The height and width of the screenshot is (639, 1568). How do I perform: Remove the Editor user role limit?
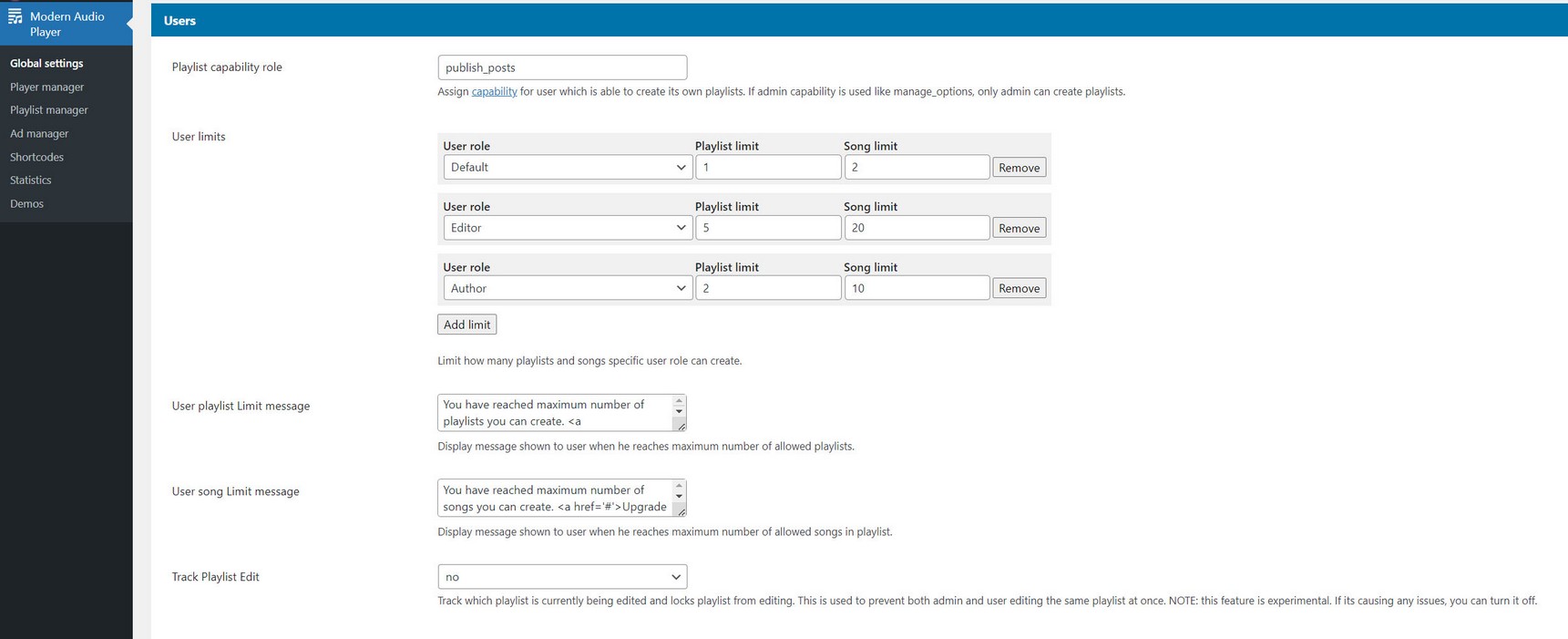pos(1019,228)
